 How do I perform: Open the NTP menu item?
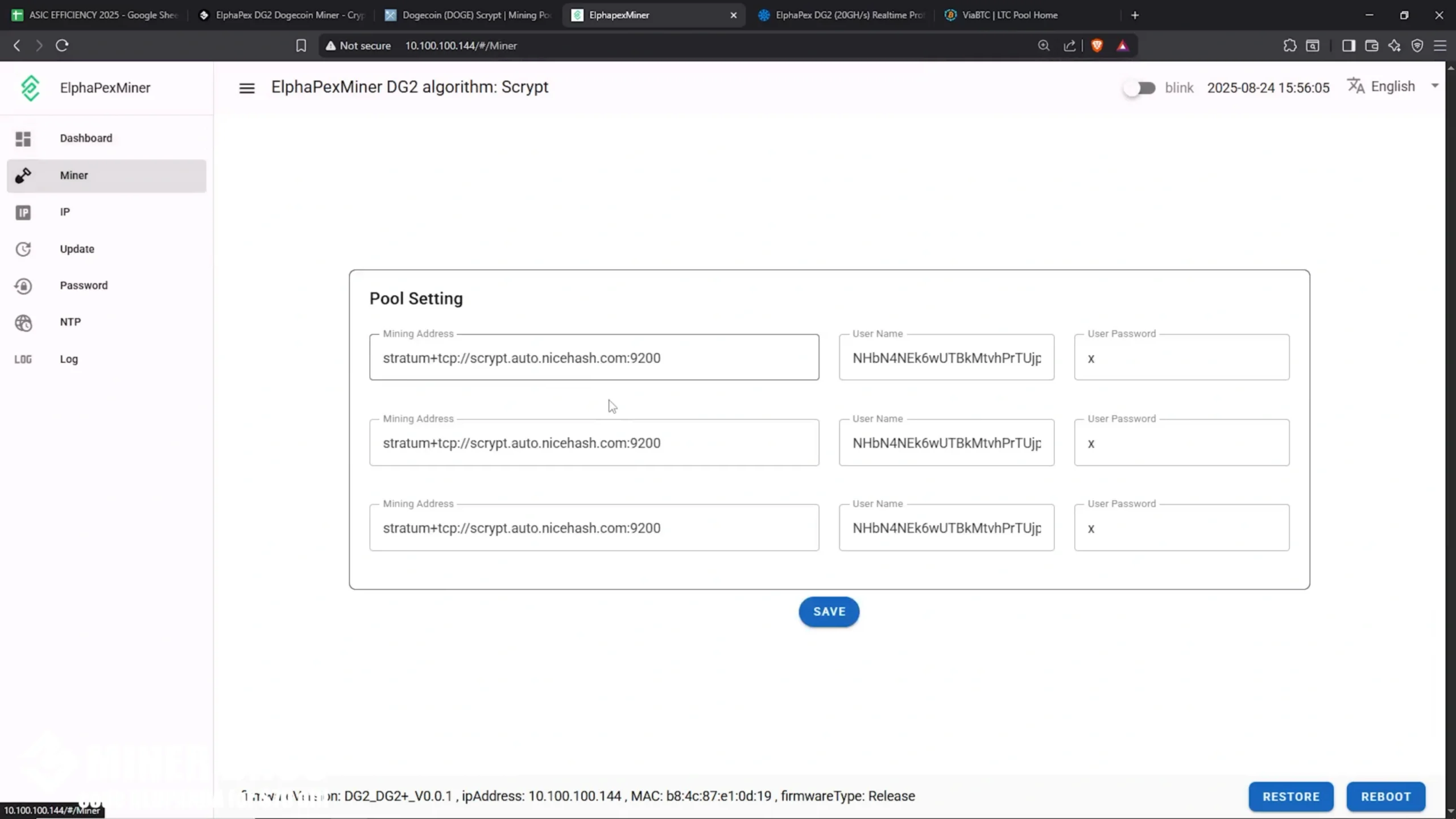tap(106, 322)
